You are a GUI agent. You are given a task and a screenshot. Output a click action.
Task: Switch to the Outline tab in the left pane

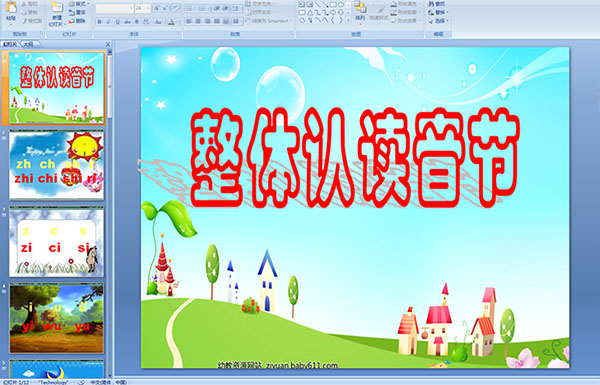[x=28, y=44]
